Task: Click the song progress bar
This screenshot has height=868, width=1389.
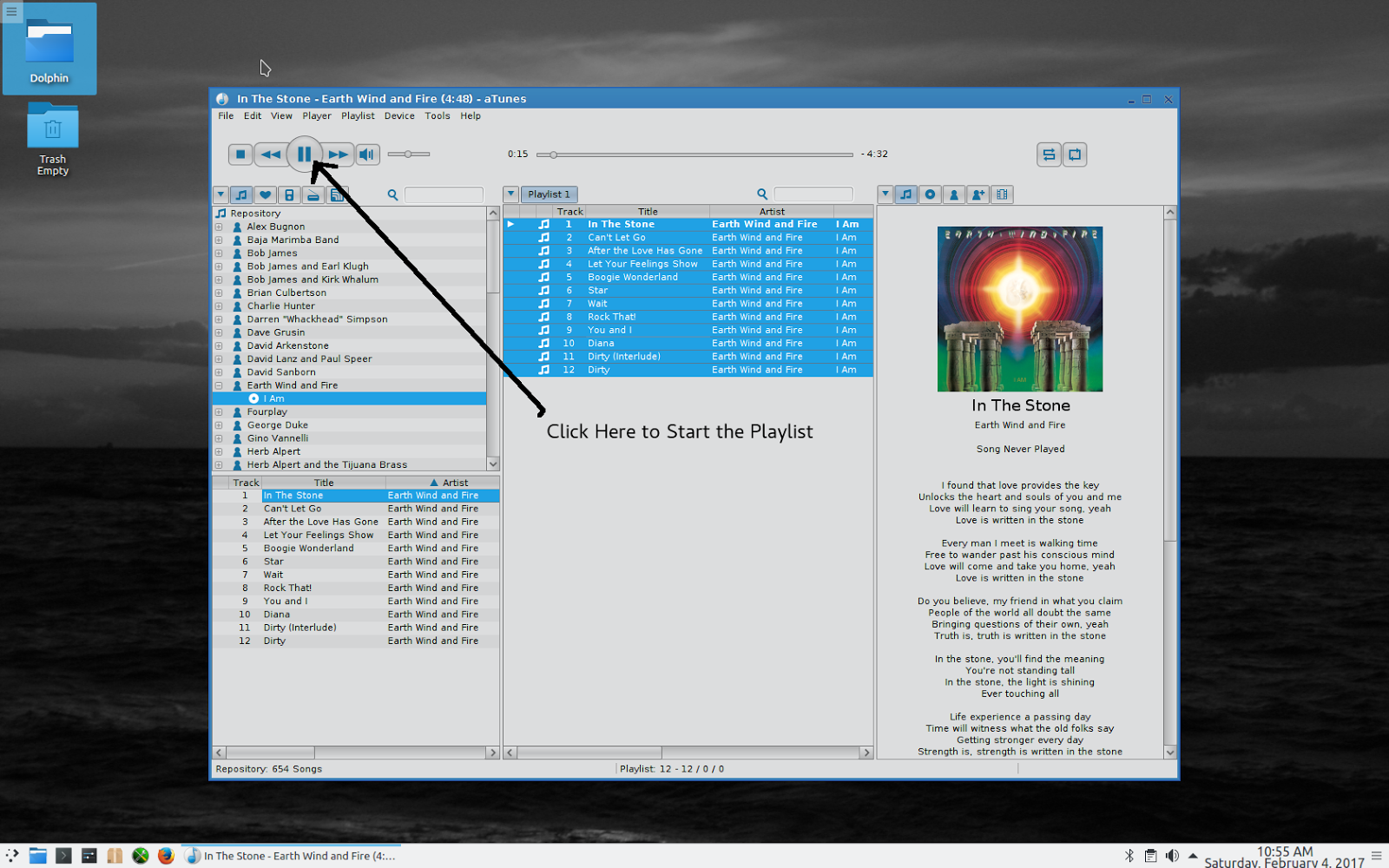Action: [694, 155]
